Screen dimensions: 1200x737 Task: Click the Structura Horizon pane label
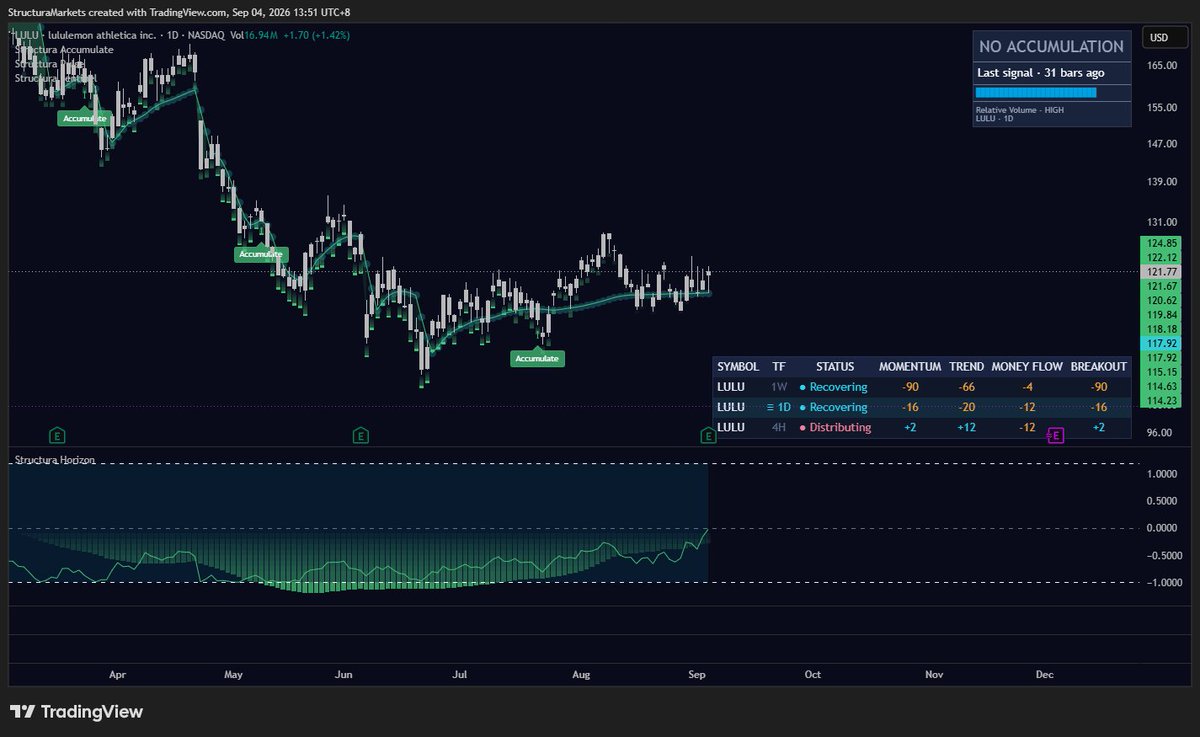click(x=56, y=459)
